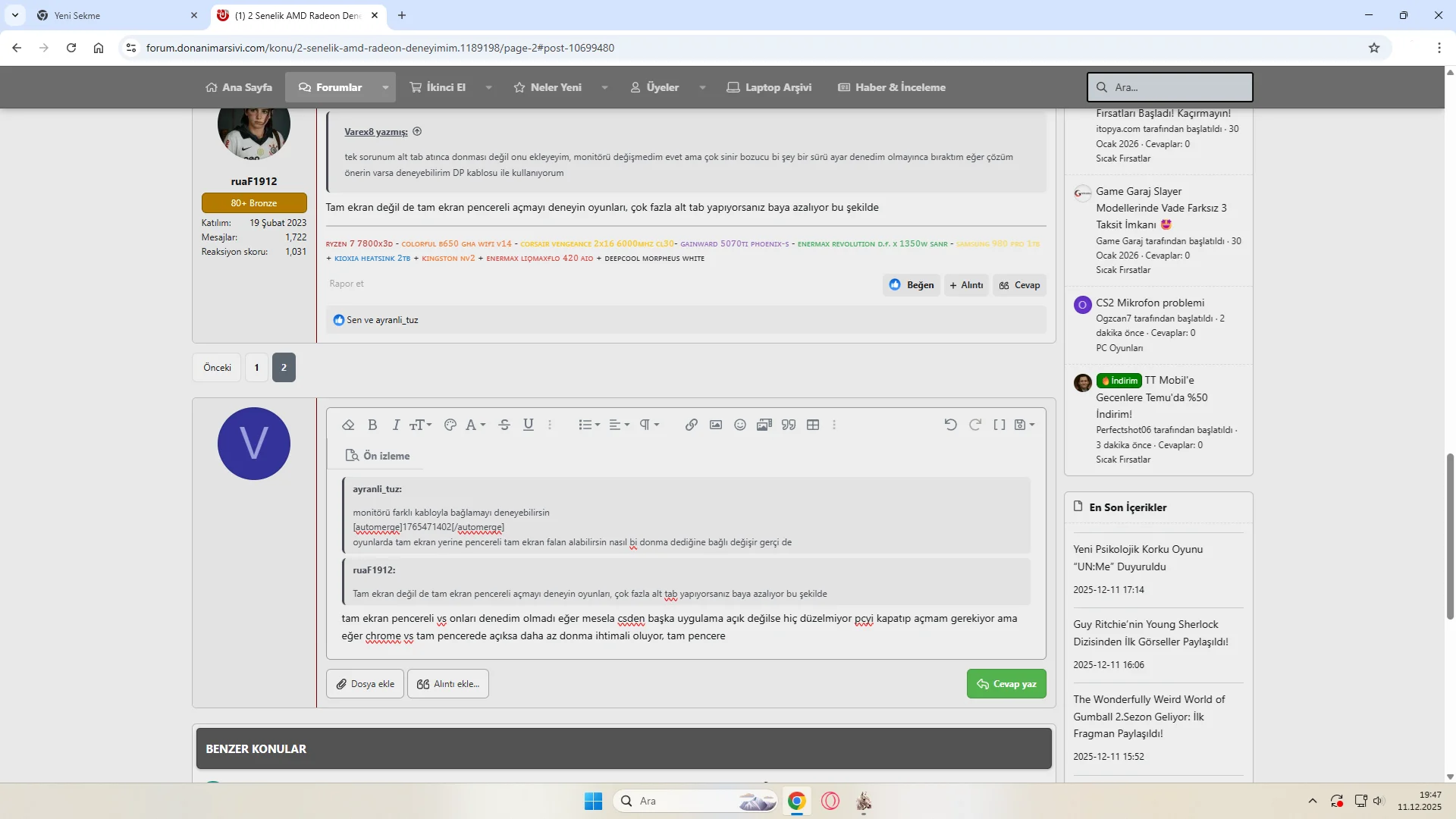The height and width of the screenshot is (819, 1456).
Task: Toggle underline formatting in reply editor
Action: (x=529, y=425)
